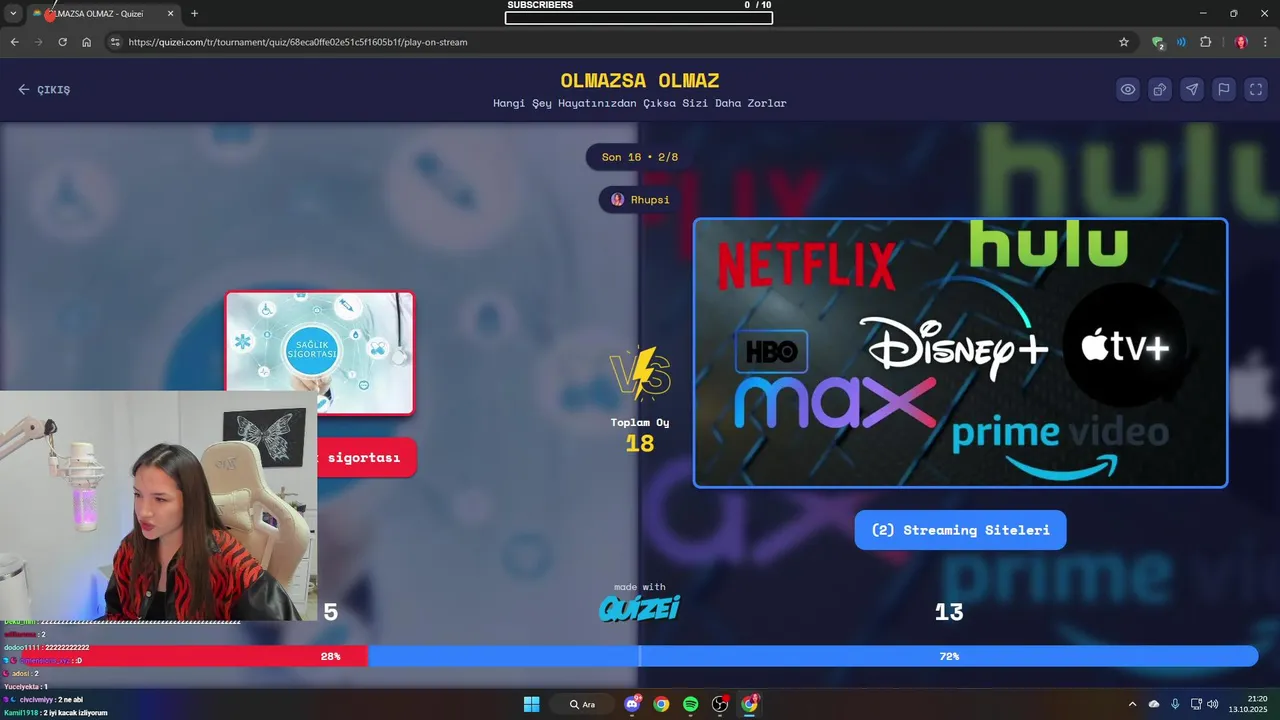The height and width of the screenshot is (720, 1280).
Task: Click the browser forward arrow
Action: click(38, 42)
